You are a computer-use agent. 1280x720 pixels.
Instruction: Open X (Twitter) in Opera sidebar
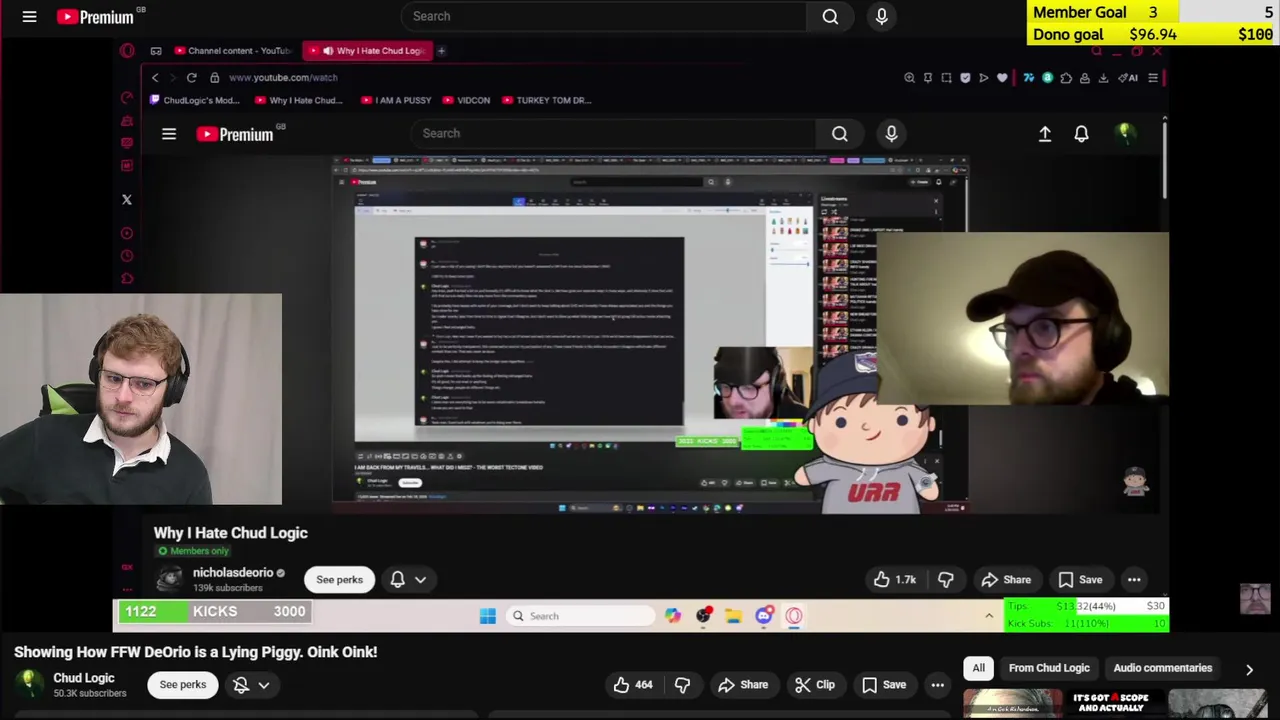point(127,199)
